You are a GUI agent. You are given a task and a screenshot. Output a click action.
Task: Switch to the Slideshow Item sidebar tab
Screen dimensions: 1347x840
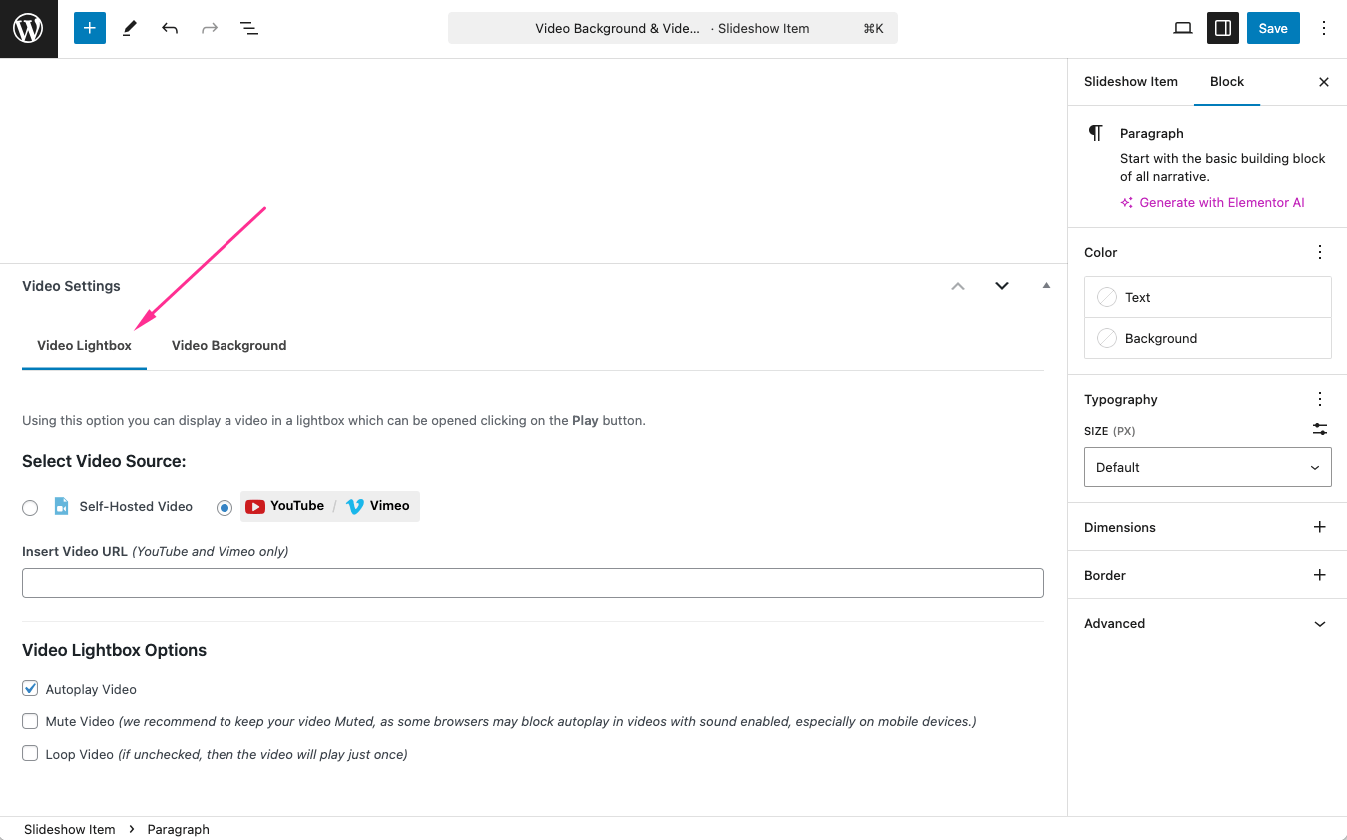point(1130,82)
